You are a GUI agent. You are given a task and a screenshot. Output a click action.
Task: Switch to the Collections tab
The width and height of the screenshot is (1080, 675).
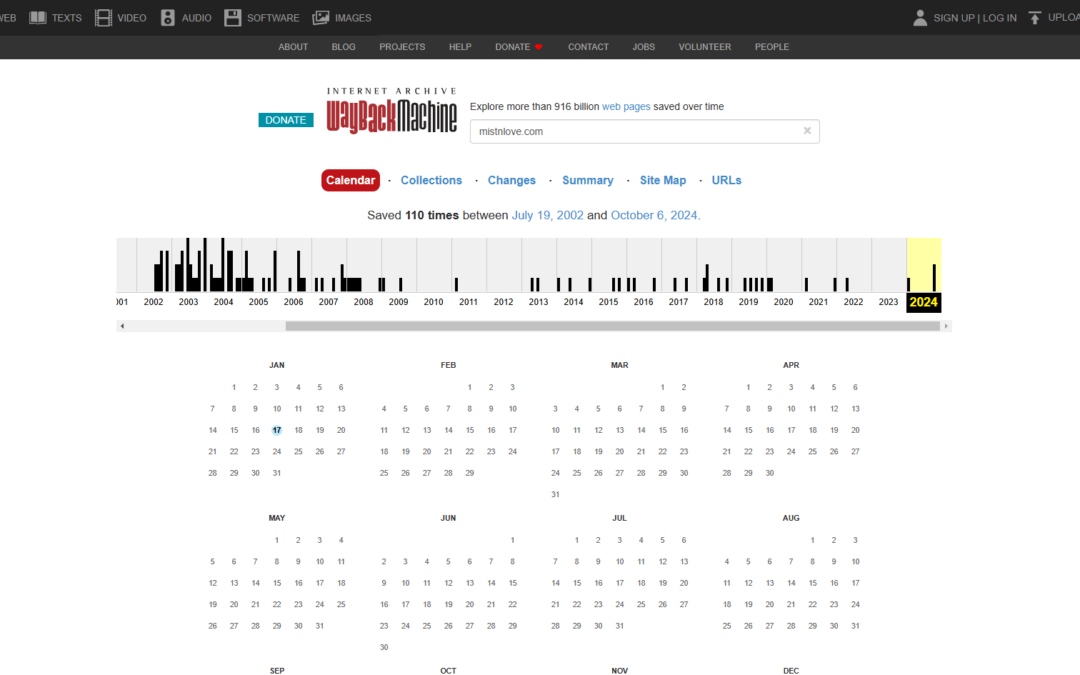[x=431, y=180]
